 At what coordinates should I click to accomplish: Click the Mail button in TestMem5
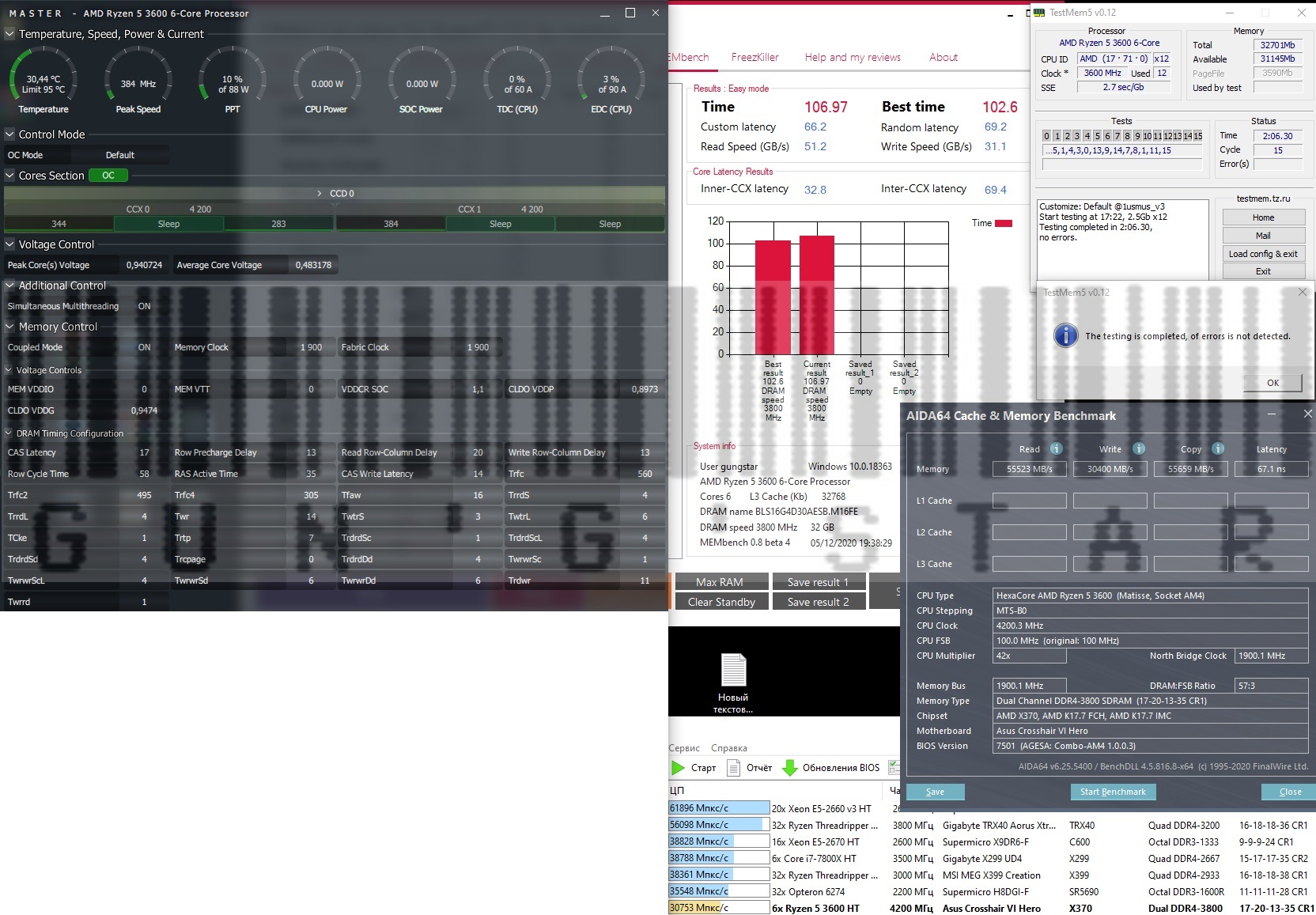coord(1263,236)
